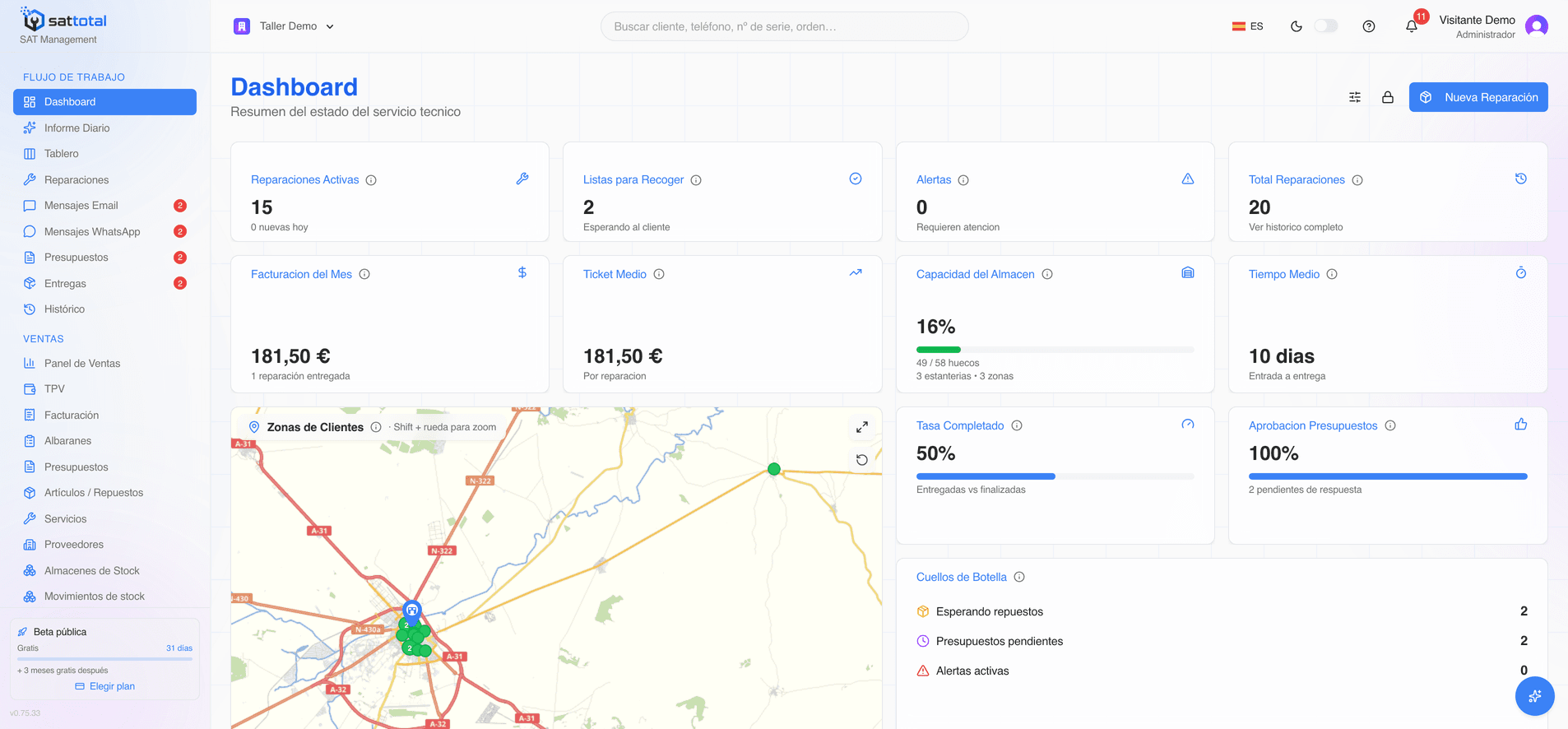Open the ES language selector
This screenshot has width=1568, height=729.
(1247, 26)
